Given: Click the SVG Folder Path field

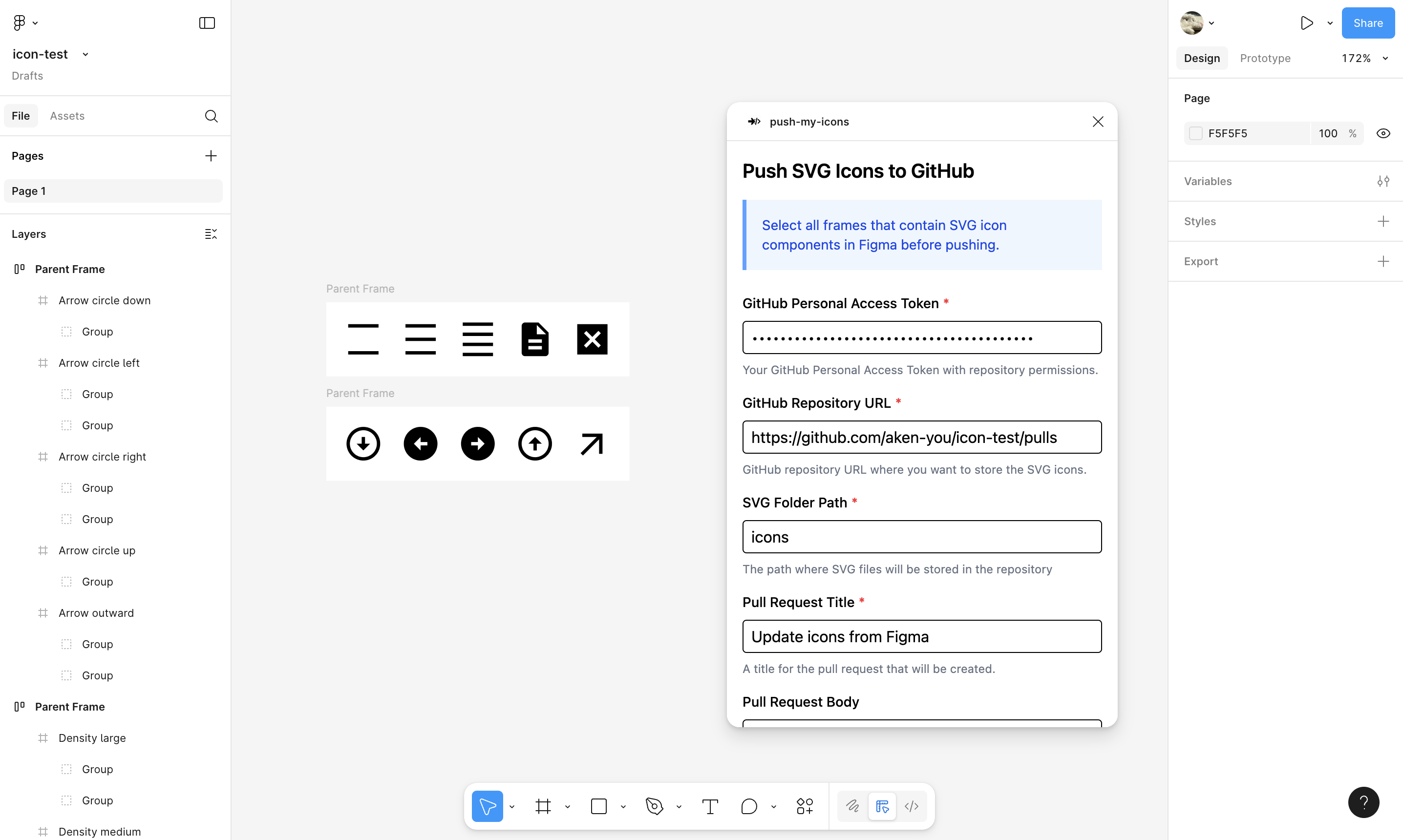Looking at the screenshot, I should click(x=922, y=537).
